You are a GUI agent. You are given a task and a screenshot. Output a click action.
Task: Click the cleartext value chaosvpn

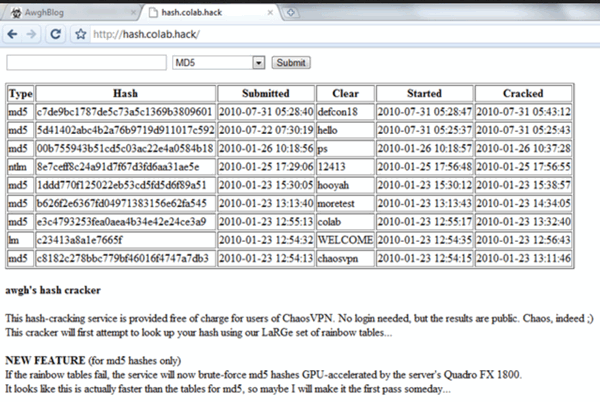338,259
